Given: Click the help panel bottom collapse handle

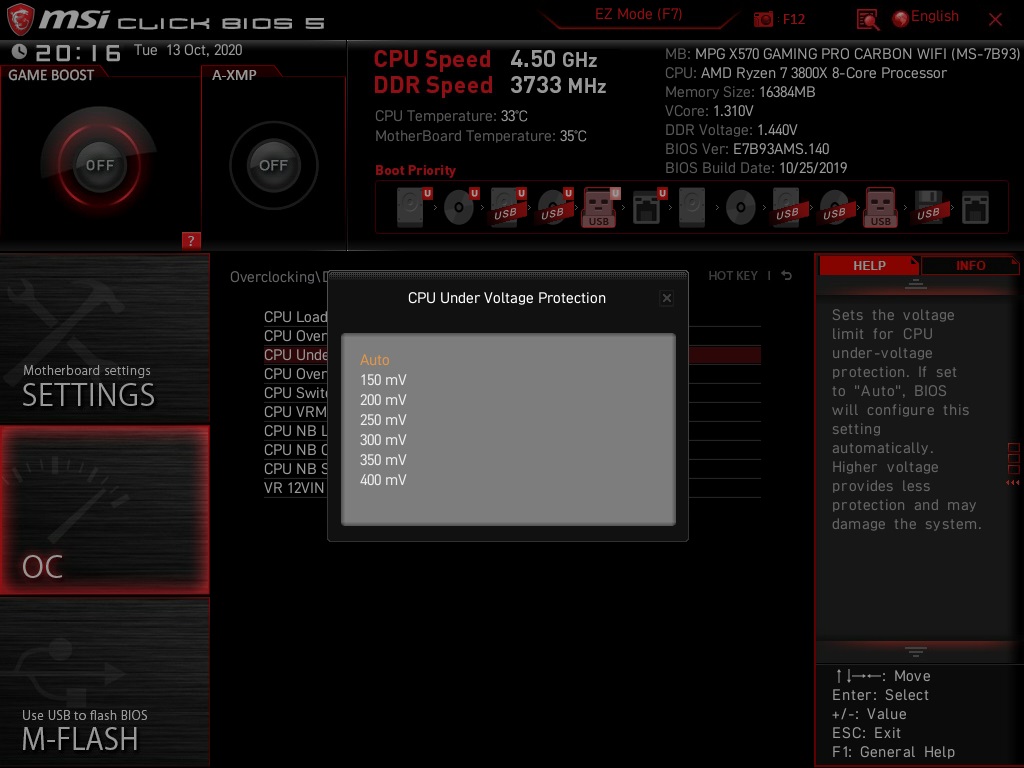Looking at the screenshot, I should pyautogui.click(x=915, y=651).
